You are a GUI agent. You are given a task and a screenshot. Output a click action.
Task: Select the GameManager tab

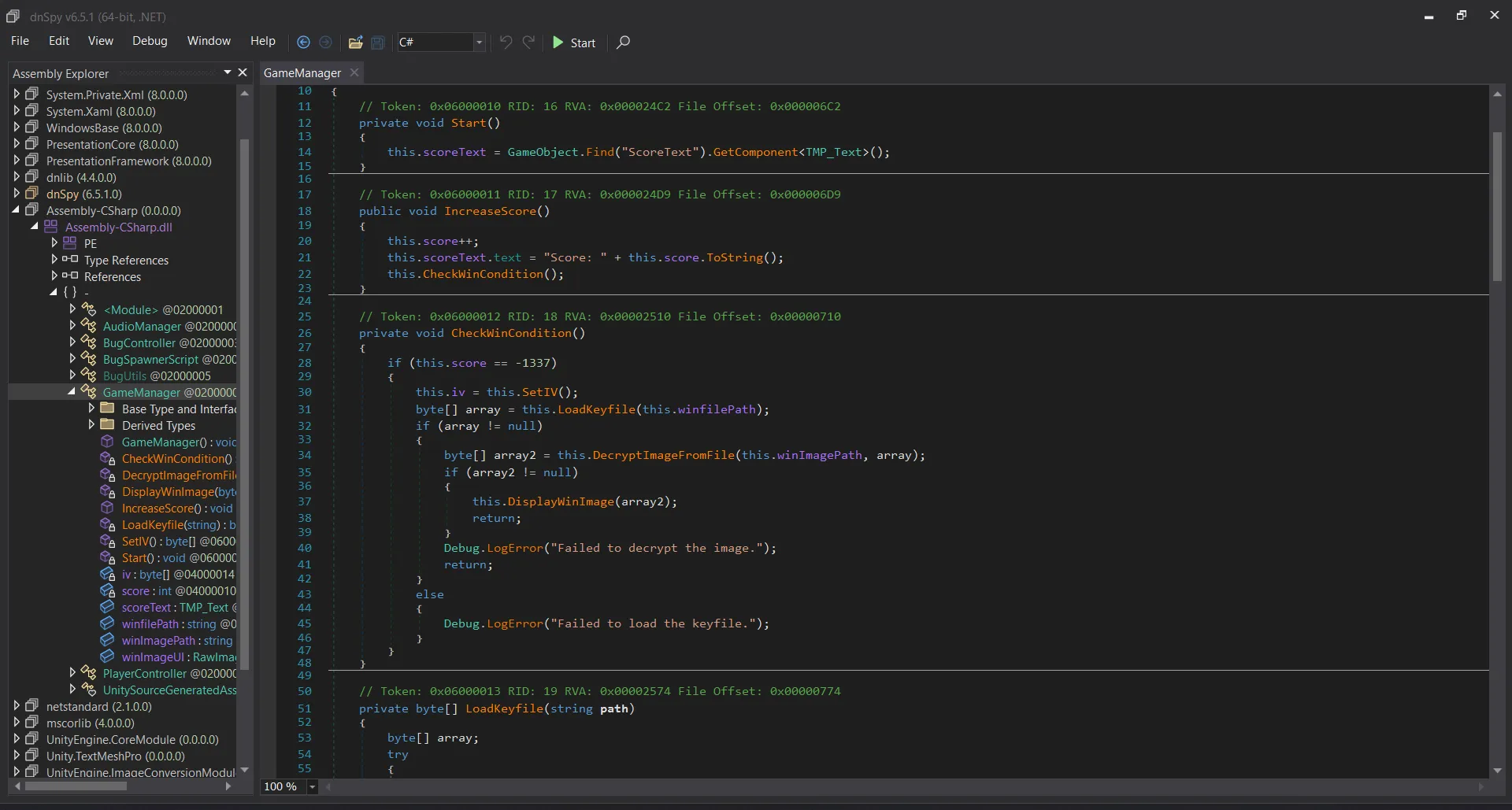coord(302,72)
